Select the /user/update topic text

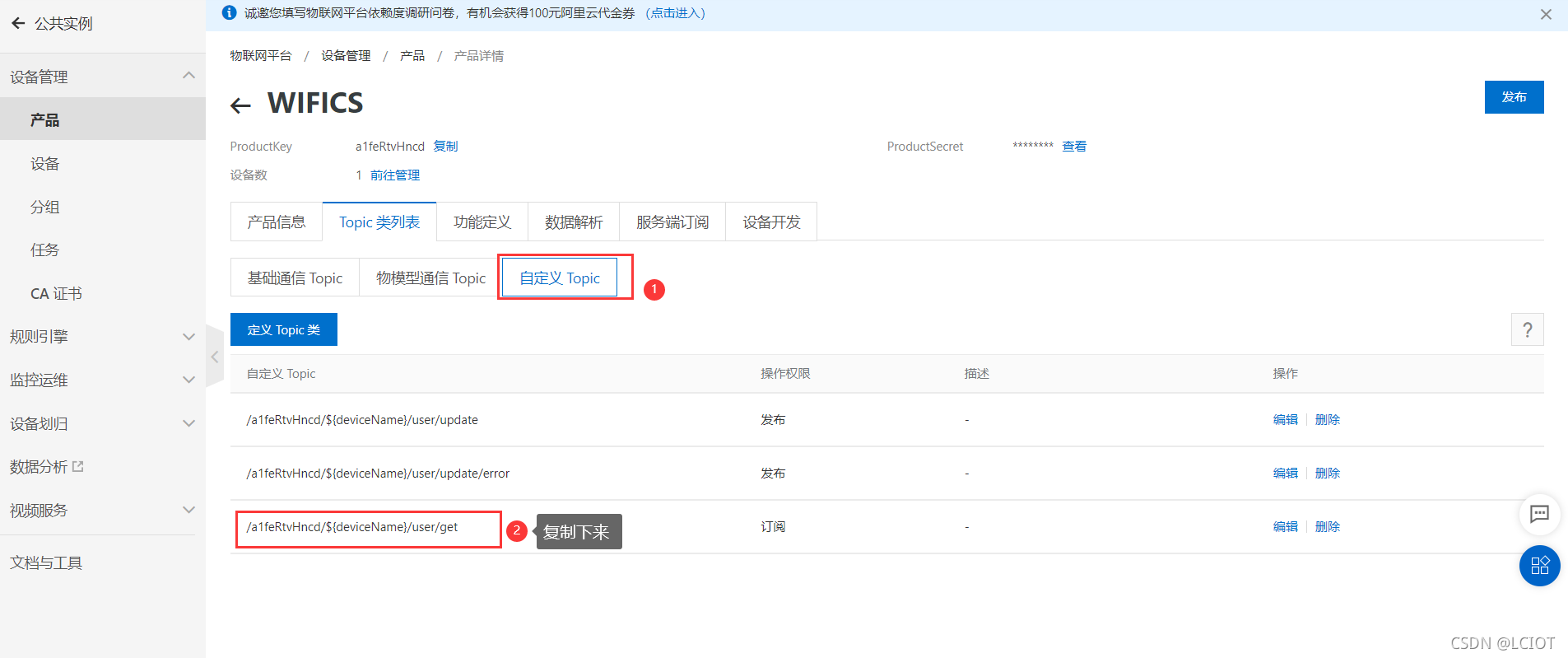point(362,420)
